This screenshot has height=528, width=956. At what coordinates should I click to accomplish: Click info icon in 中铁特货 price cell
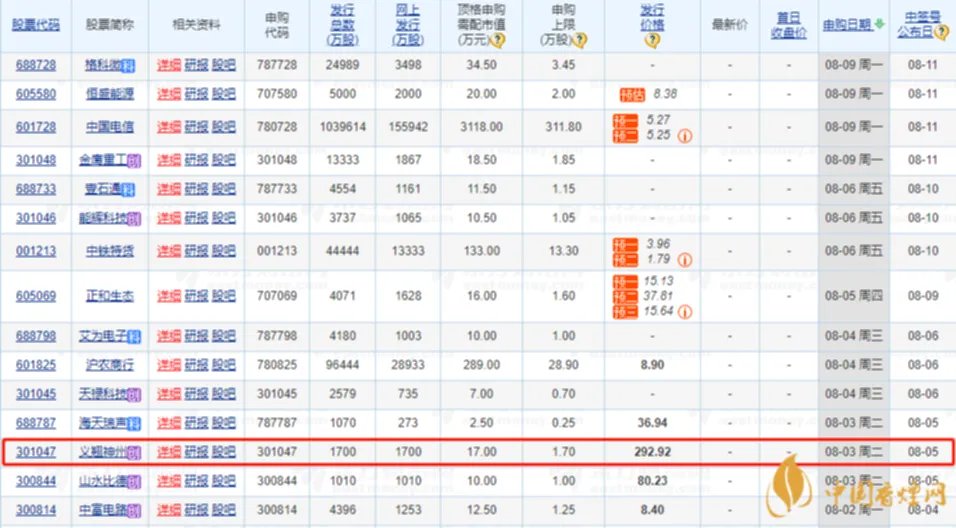(685, 260)
